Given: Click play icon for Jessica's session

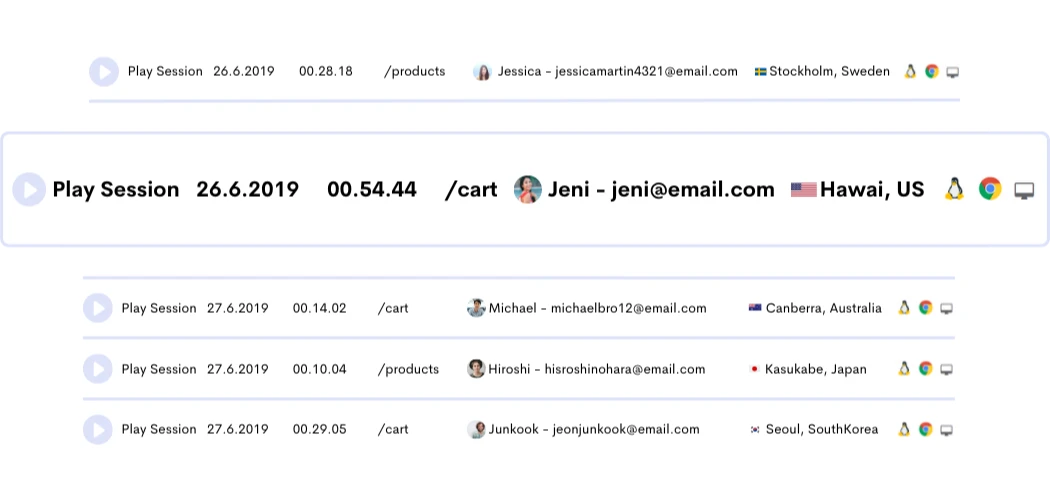Looking at the screenshot, I should click(104, 72).
